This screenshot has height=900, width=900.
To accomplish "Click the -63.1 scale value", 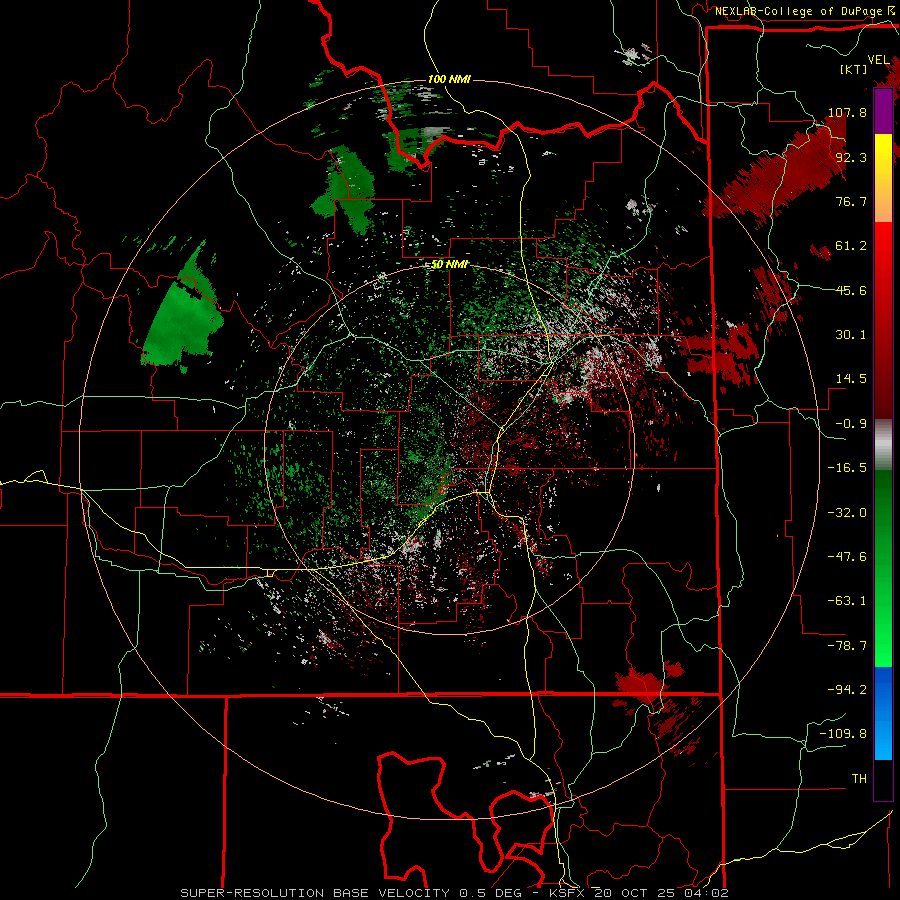I will [847, 601].
